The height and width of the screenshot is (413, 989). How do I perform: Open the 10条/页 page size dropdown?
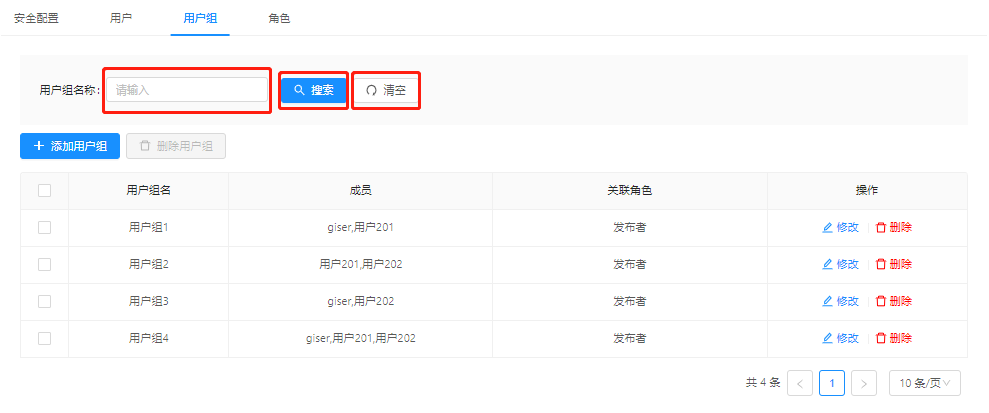click(924, 383)
